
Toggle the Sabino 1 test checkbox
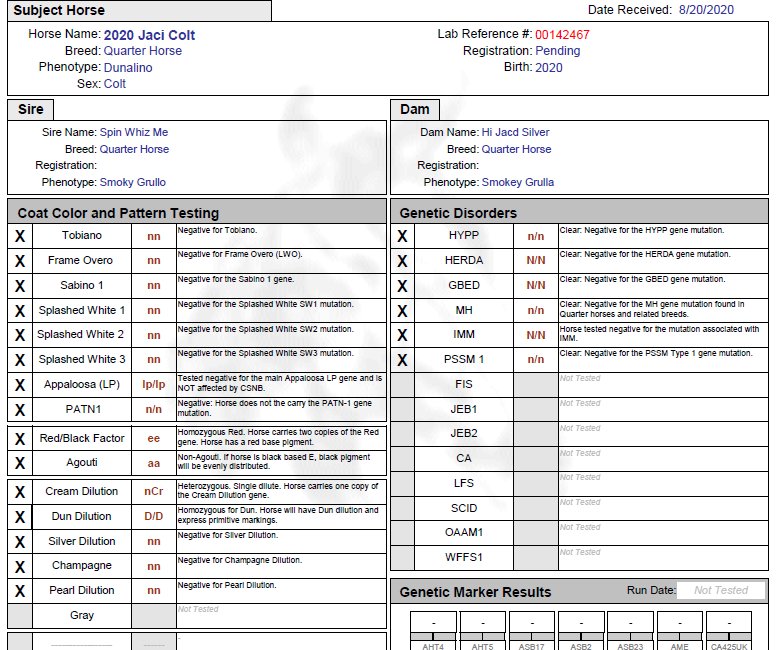(20, 285)
